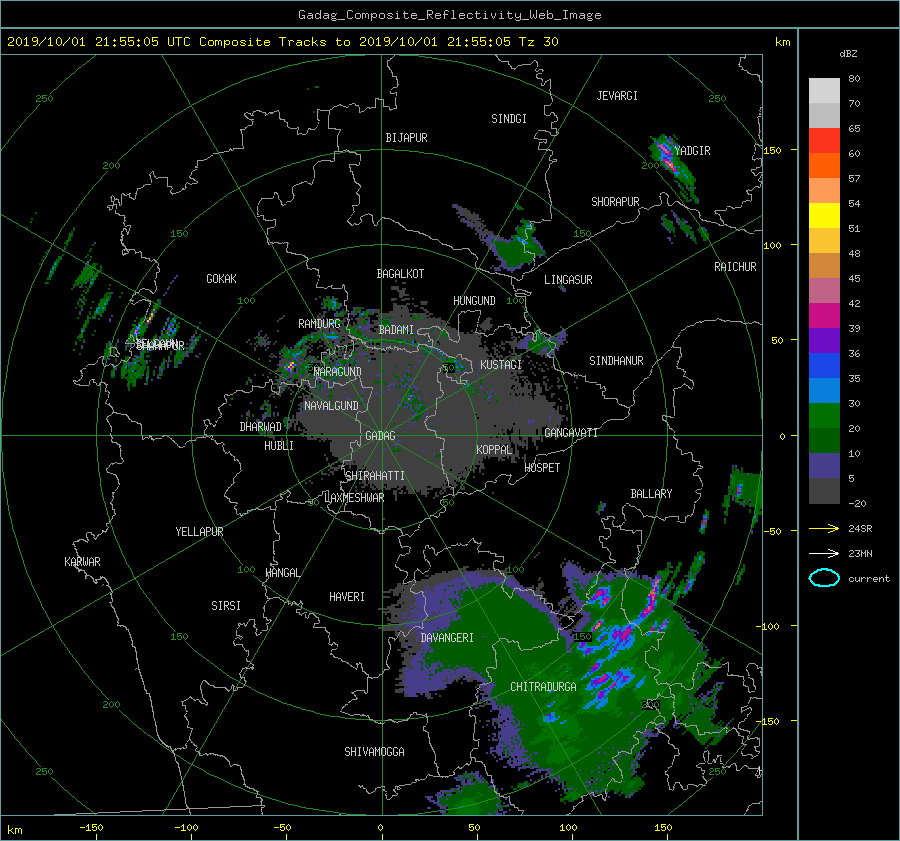Click the KUSTAGI city label
Screen dimensions: 900x841
tap(501, 365)
